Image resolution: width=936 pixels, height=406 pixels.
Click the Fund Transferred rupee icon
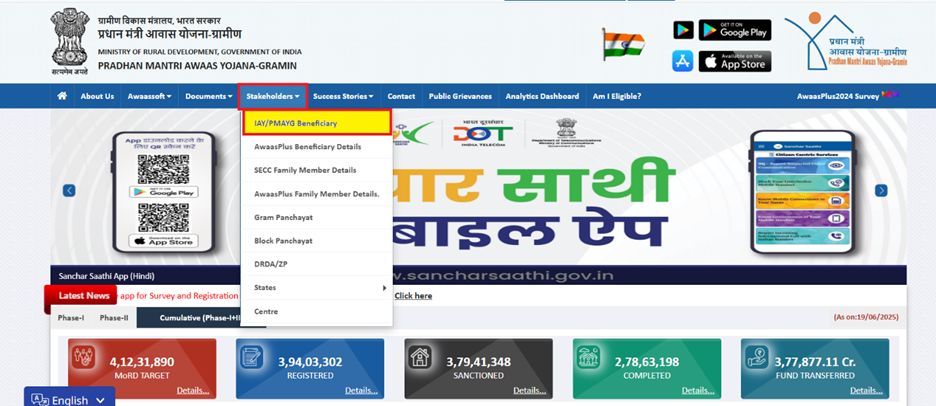[757, 357]
